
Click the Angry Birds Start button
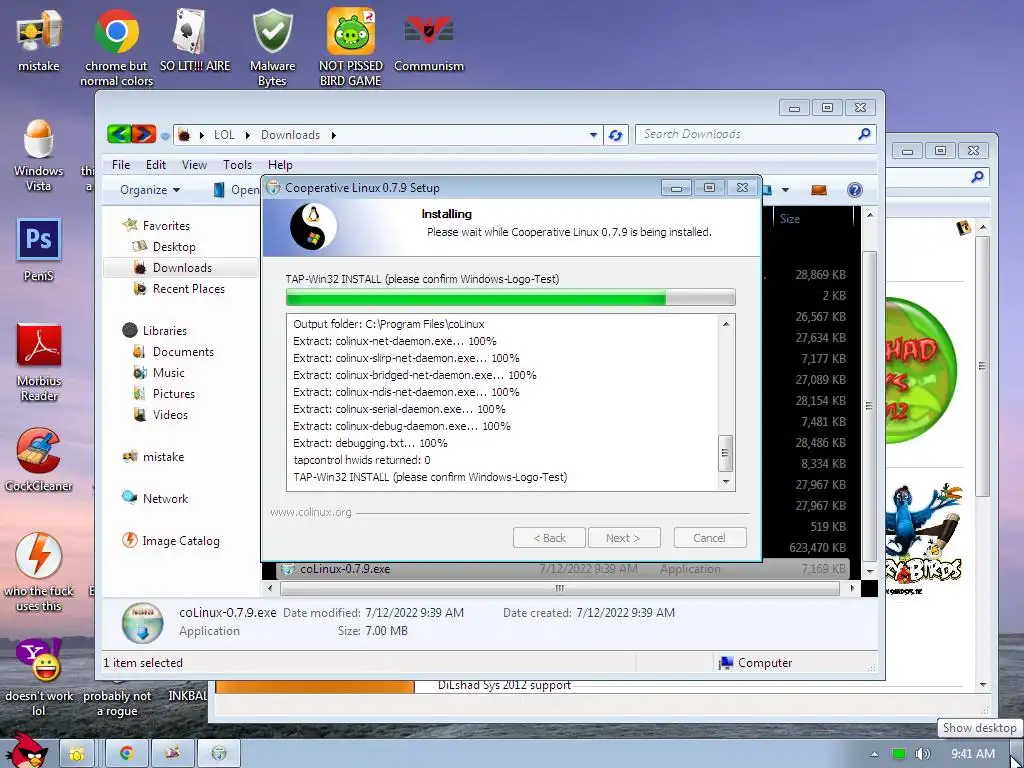26,751
